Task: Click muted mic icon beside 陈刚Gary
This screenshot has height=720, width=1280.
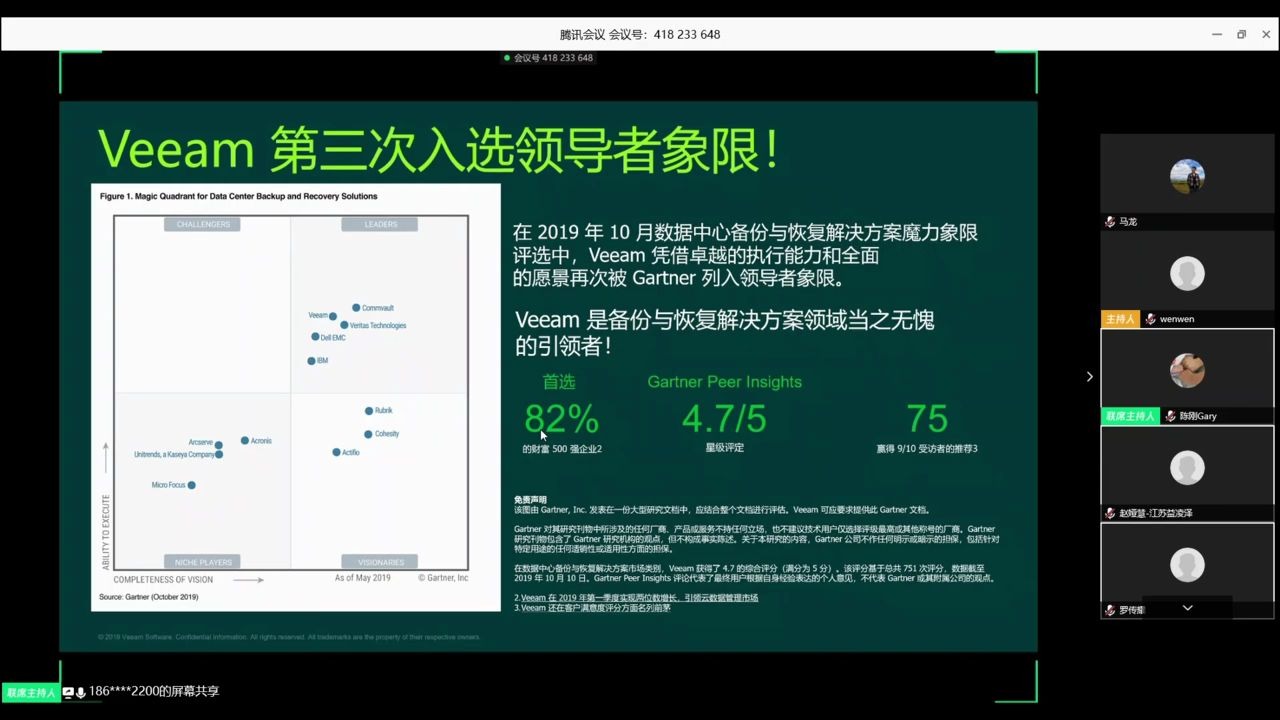Action: pyautogui.click(x=1170, y=416)
